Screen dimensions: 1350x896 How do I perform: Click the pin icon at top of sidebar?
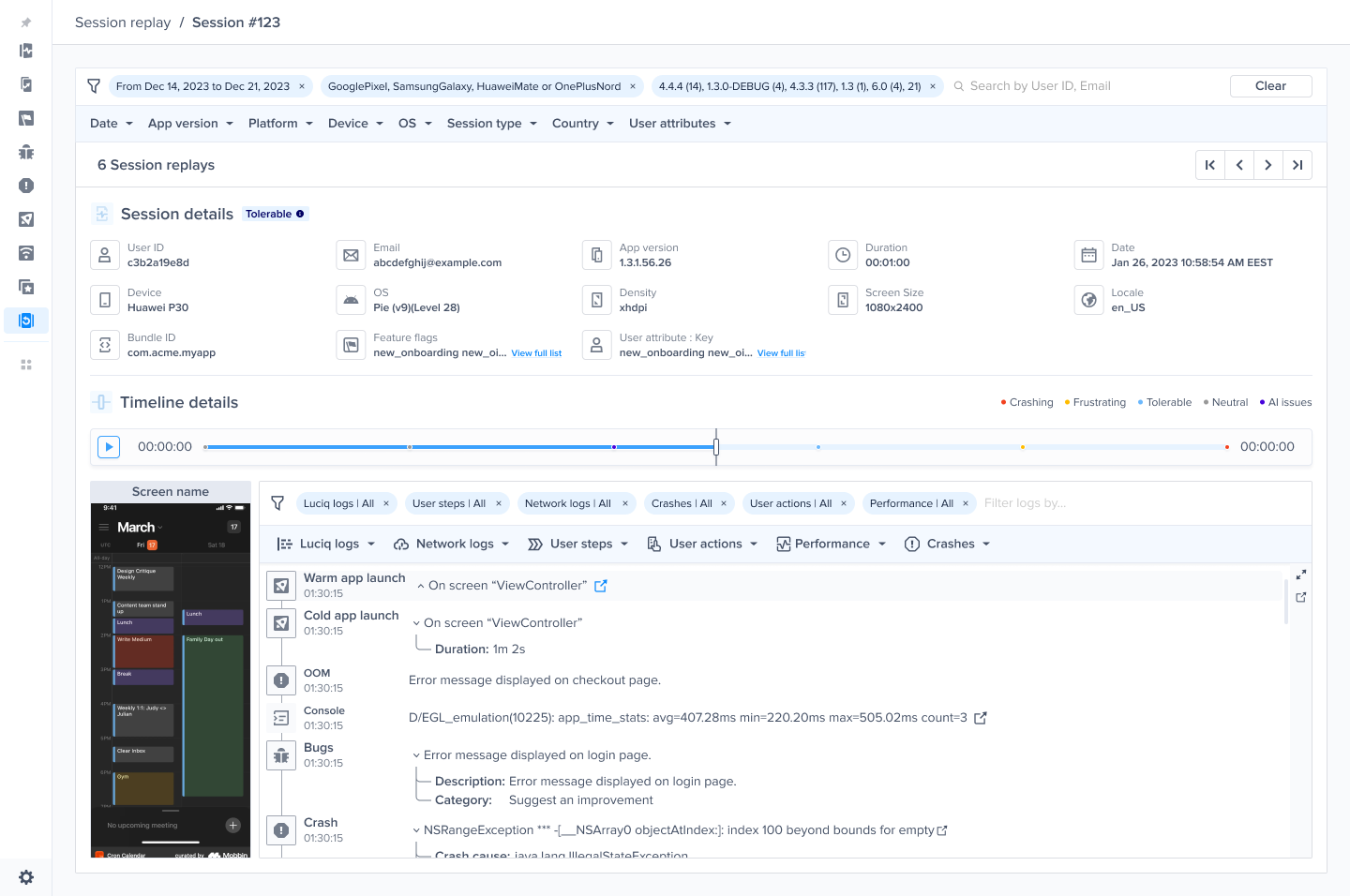[26, 22]
